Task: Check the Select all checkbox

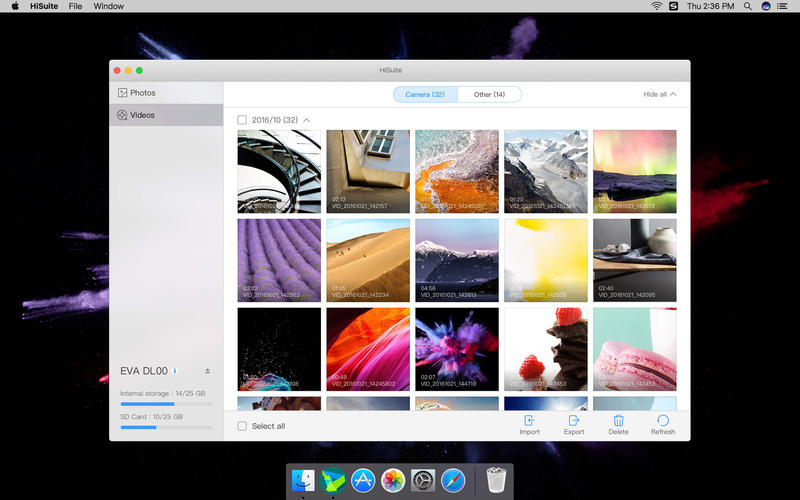Action: pyautogui.click(x=242, y=426)
